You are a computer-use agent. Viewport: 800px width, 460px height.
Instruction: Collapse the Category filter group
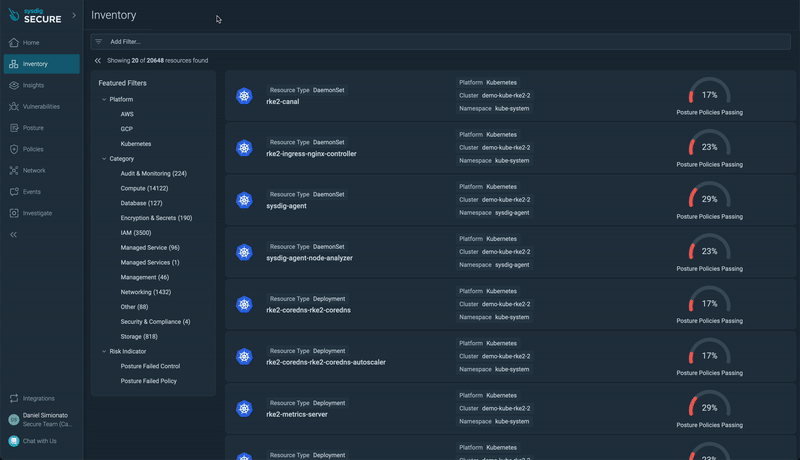pyautogui.click(x=104, y=159)
